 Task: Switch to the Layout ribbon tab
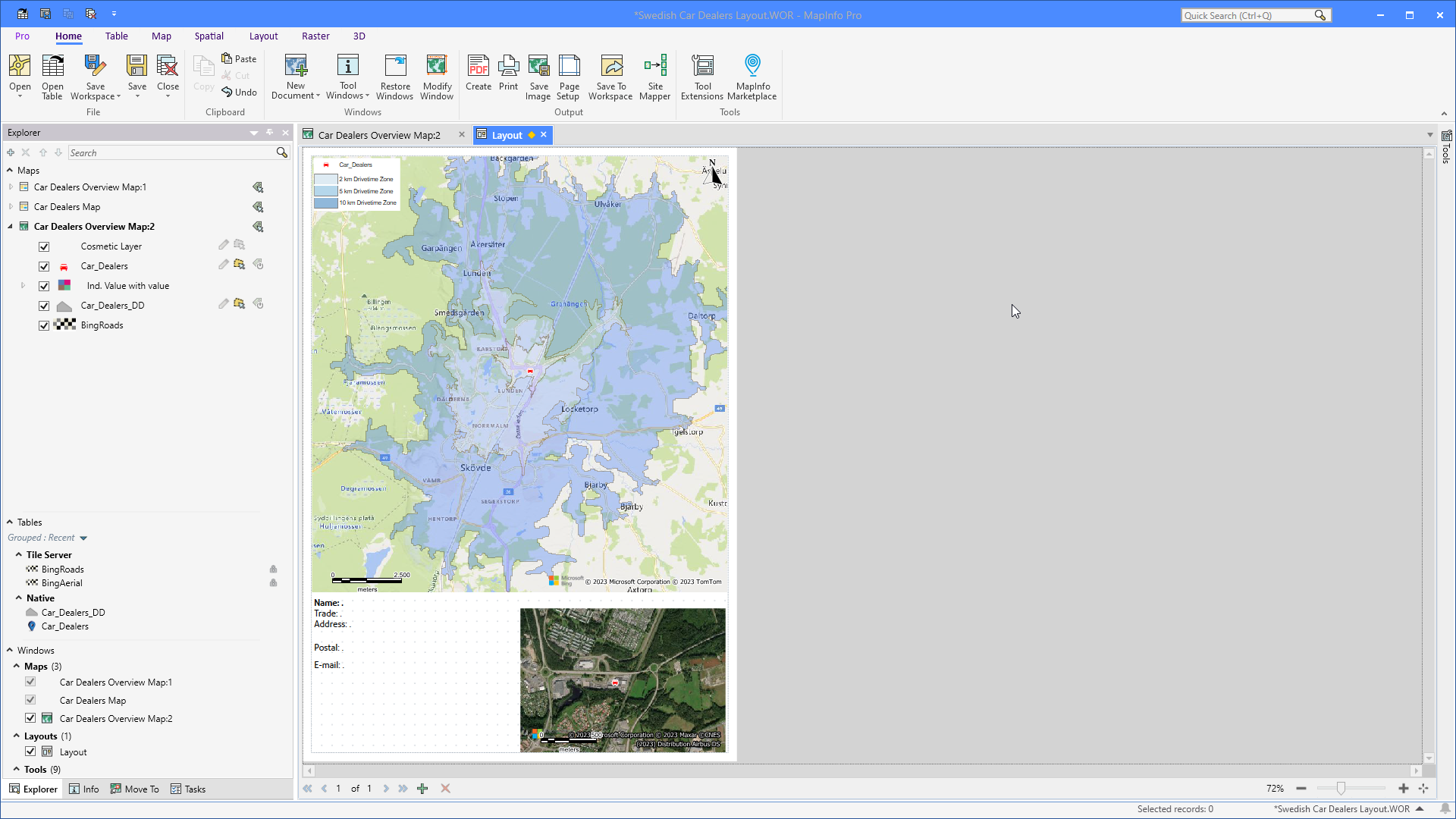(263, 36)
